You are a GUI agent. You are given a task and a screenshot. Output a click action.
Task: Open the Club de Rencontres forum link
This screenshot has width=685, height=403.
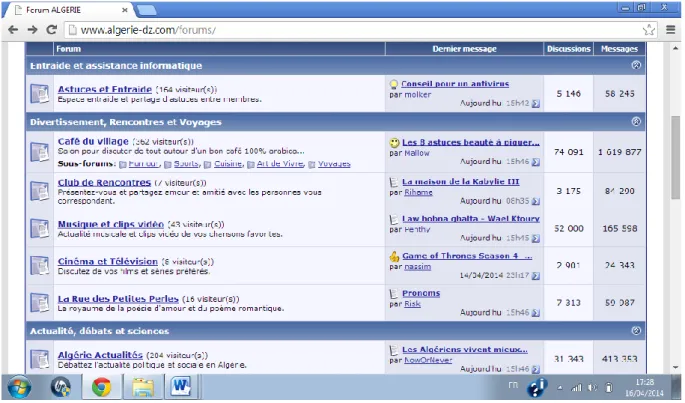click(104, 183)
